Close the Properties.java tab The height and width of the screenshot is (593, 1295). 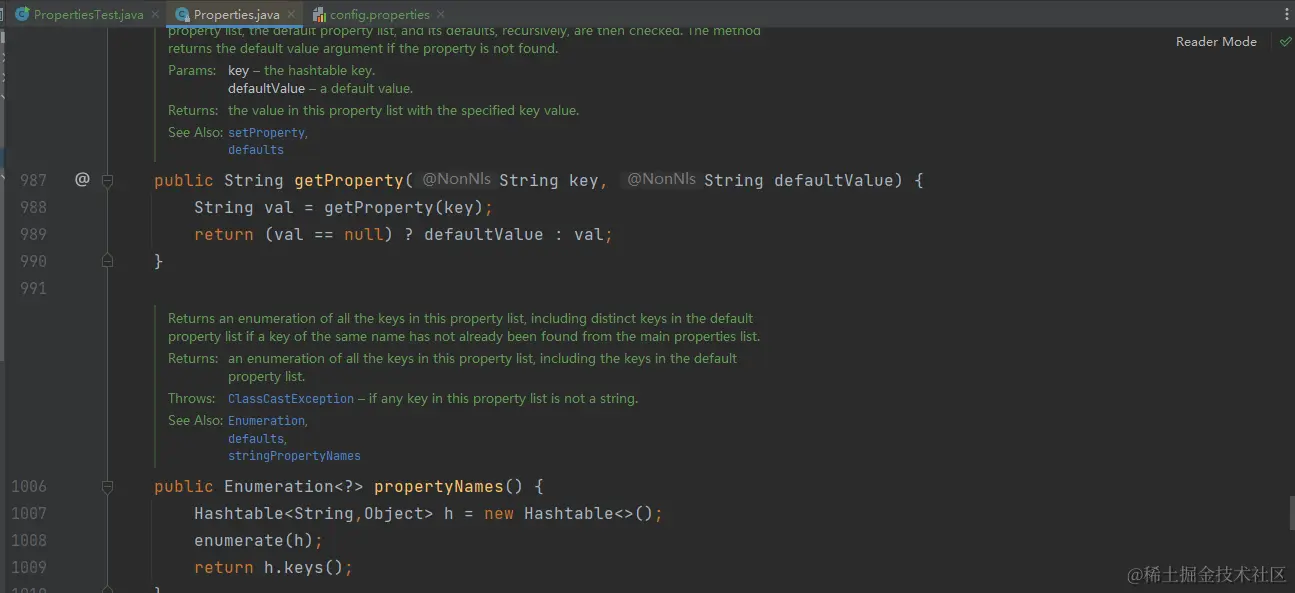coord(291,15)
